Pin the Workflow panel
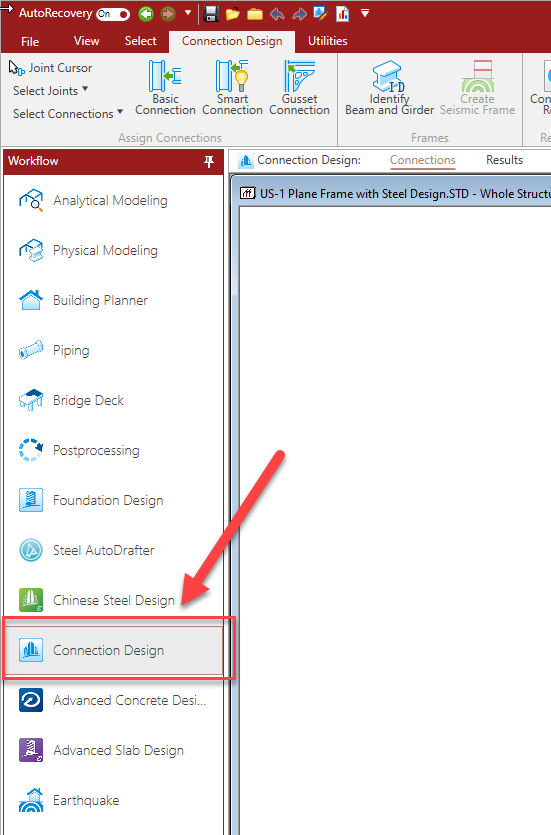 tap(209, 161)
